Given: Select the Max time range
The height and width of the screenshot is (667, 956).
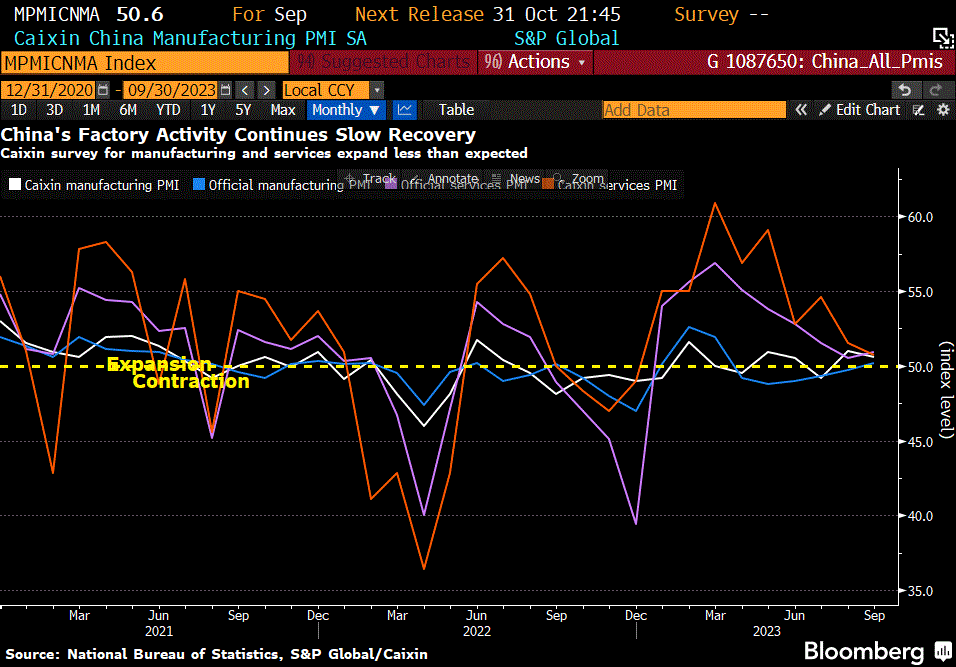Looking at the screenshot, I should click(283, 110).
